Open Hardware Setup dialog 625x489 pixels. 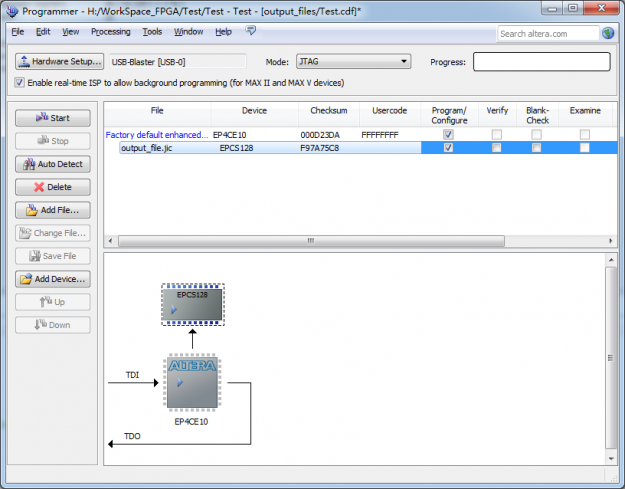click(59, 61)
